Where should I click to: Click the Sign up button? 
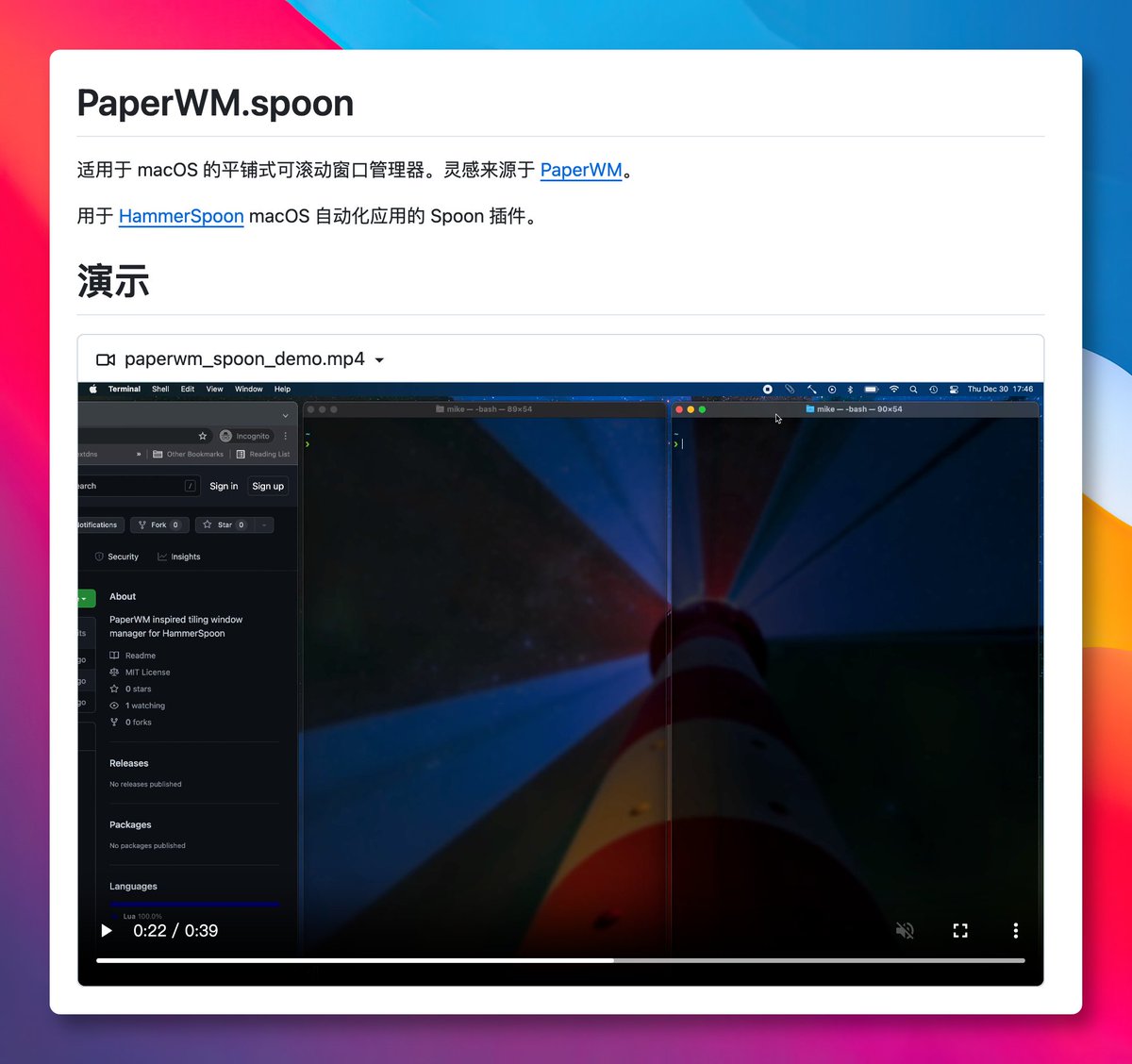pos(268,486)
